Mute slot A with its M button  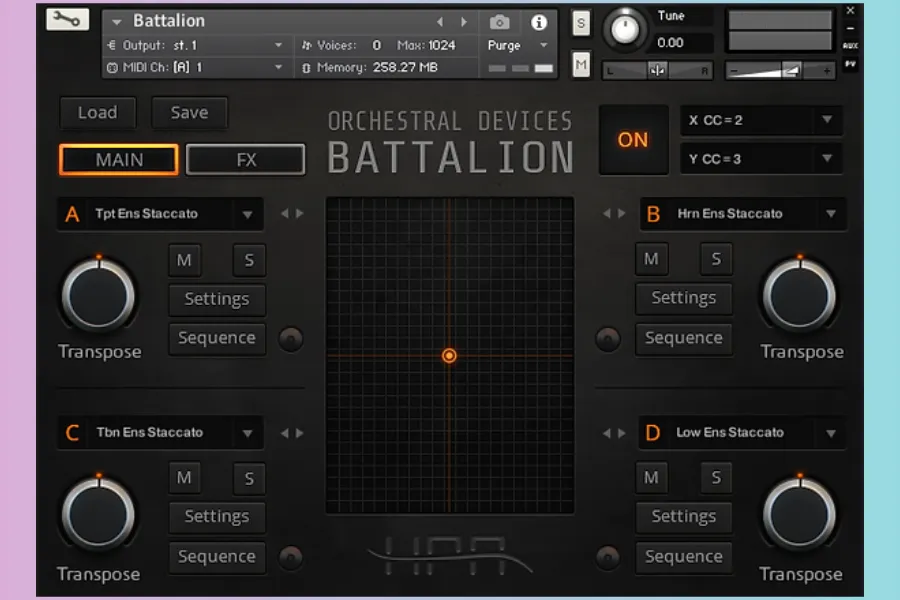point(184,260)
